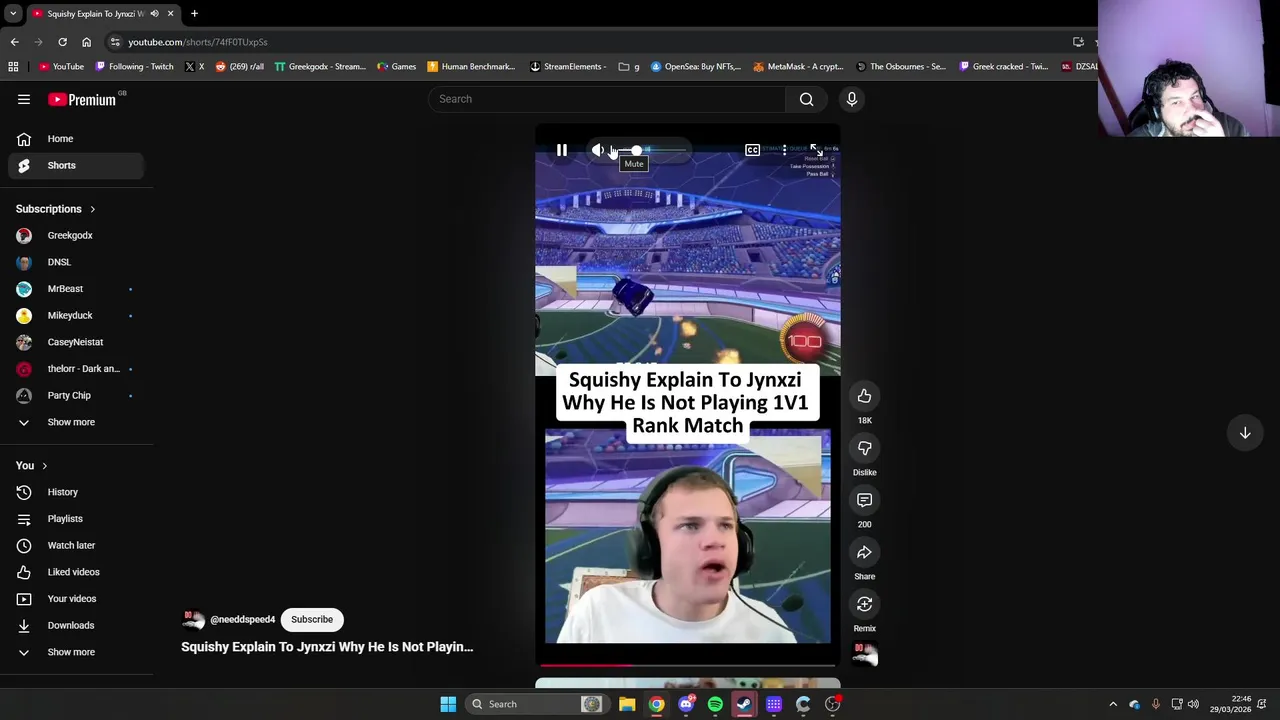Open Liked videos in the sidebar
Viewport: 1280px width, 720px height.
76,572
